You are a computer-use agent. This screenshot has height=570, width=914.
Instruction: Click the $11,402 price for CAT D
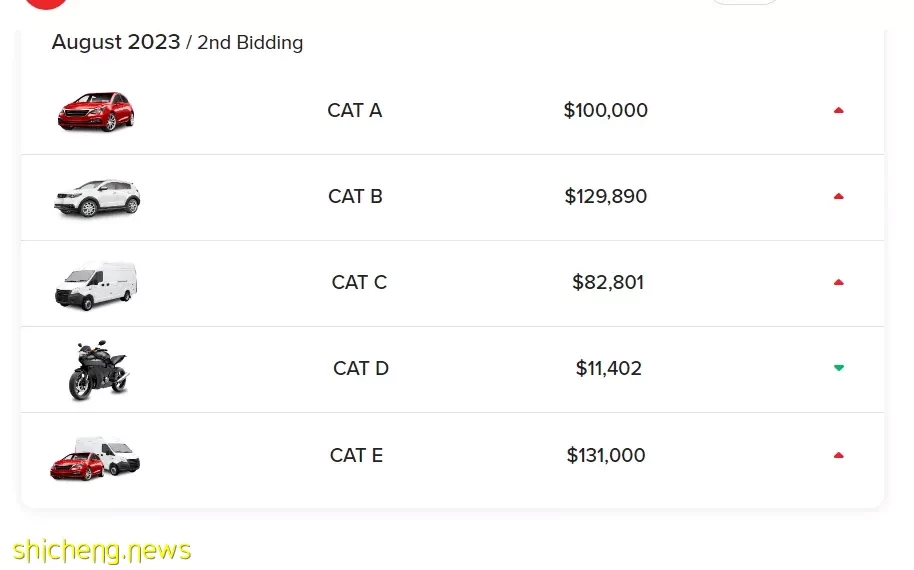(609, 368)
